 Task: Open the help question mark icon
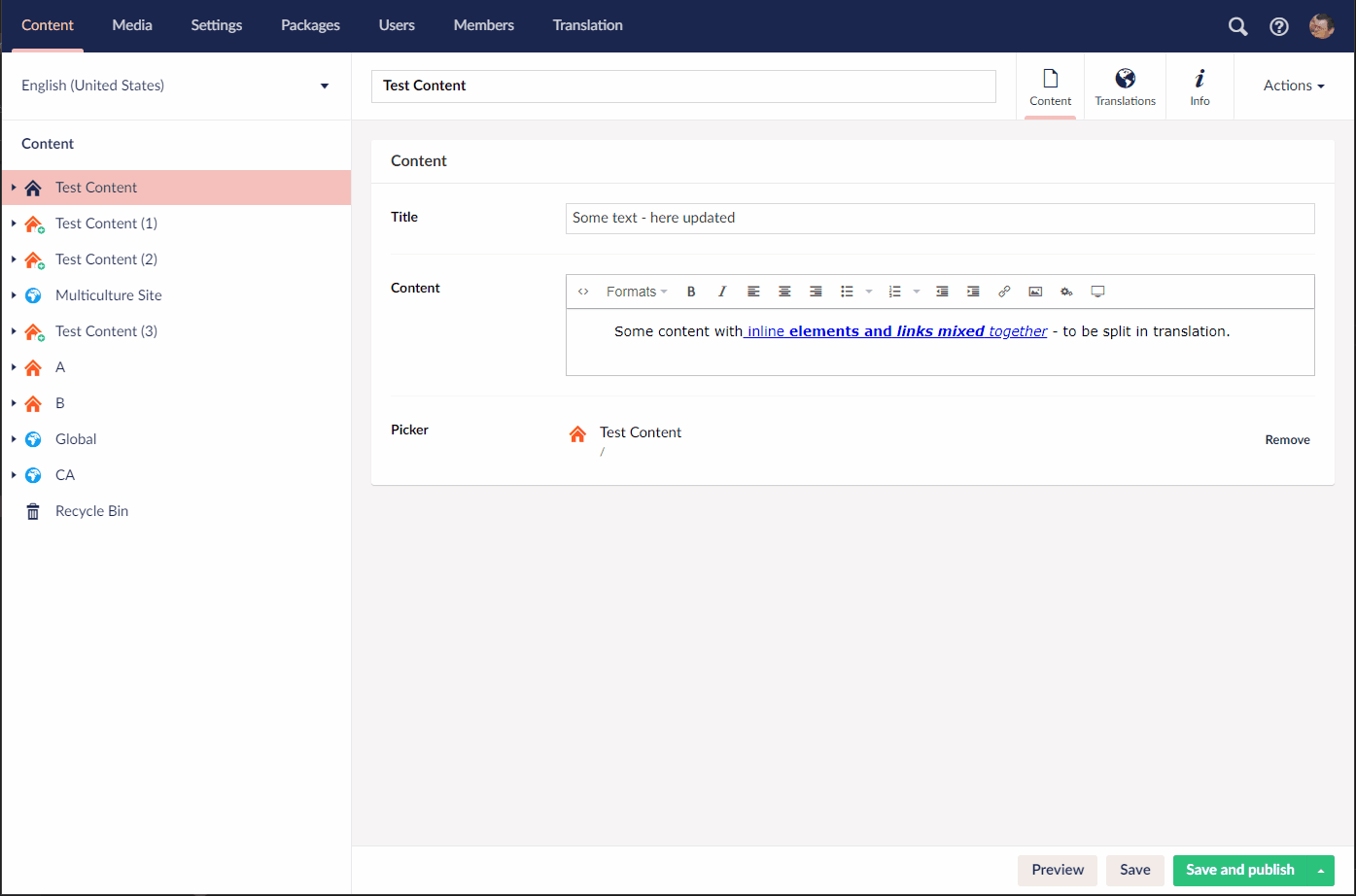pyautogui.click(x=1279, y=26)
